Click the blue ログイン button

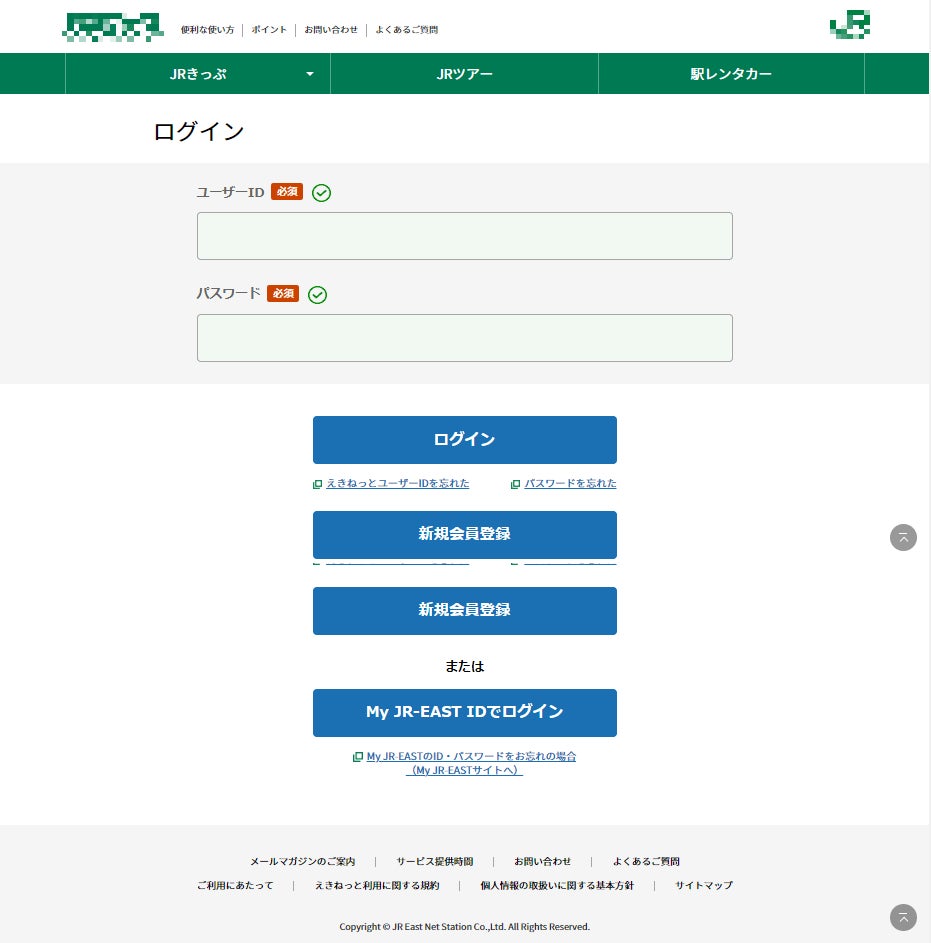coord(465,440)
